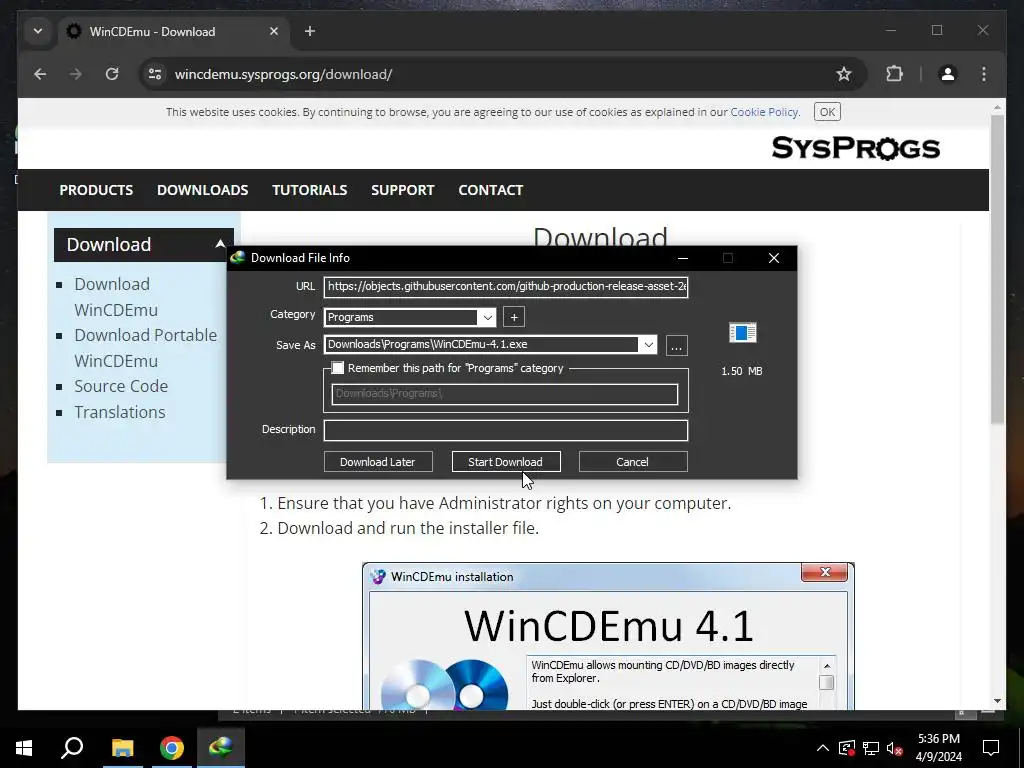Expand the Category Programs dropdown

click(x=487, y=317)
